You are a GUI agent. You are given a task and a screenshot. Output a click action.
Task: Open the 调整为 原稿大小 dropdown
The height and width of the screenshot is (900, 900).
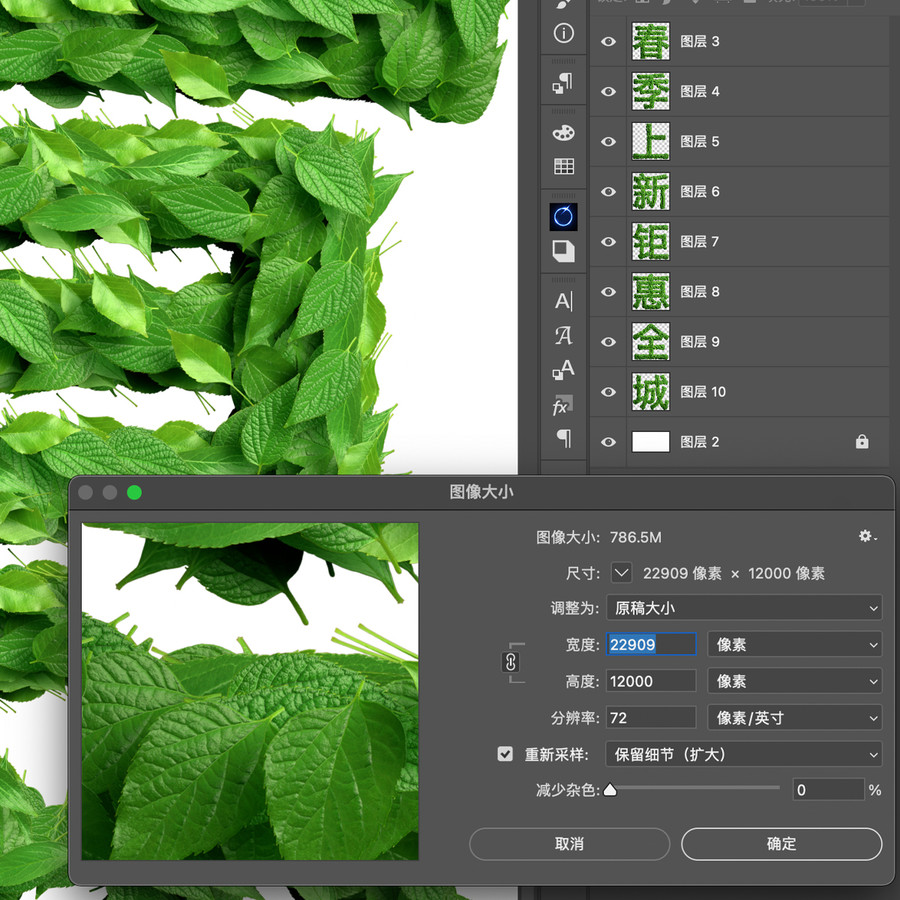[744, 608]
